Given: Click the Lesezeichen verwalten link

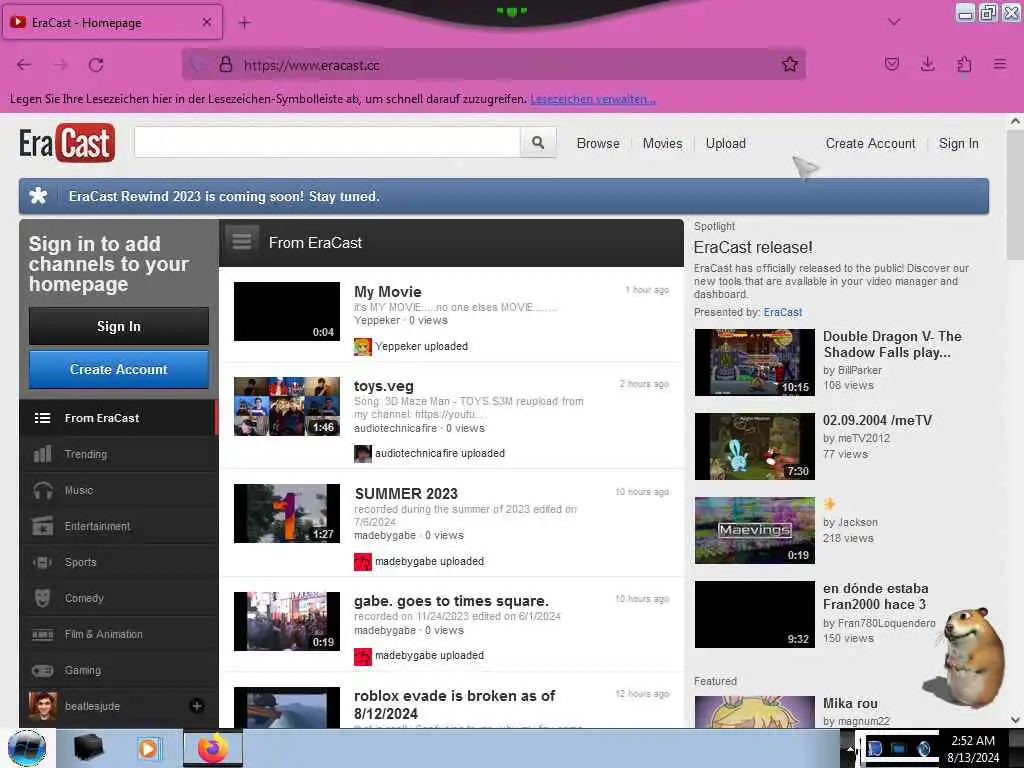Looking at the screenshot, I should (593, 99).
